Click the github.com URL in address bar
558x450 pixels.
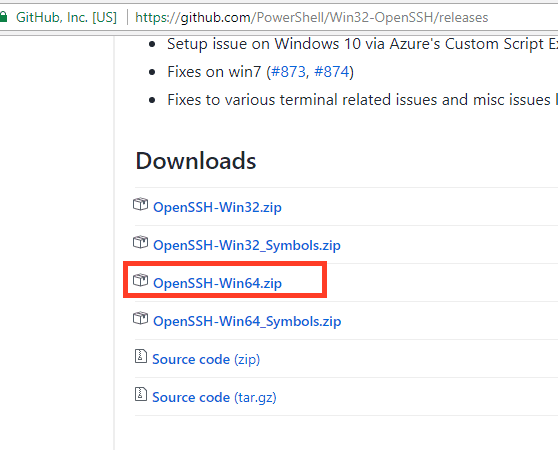click(311, 17)
